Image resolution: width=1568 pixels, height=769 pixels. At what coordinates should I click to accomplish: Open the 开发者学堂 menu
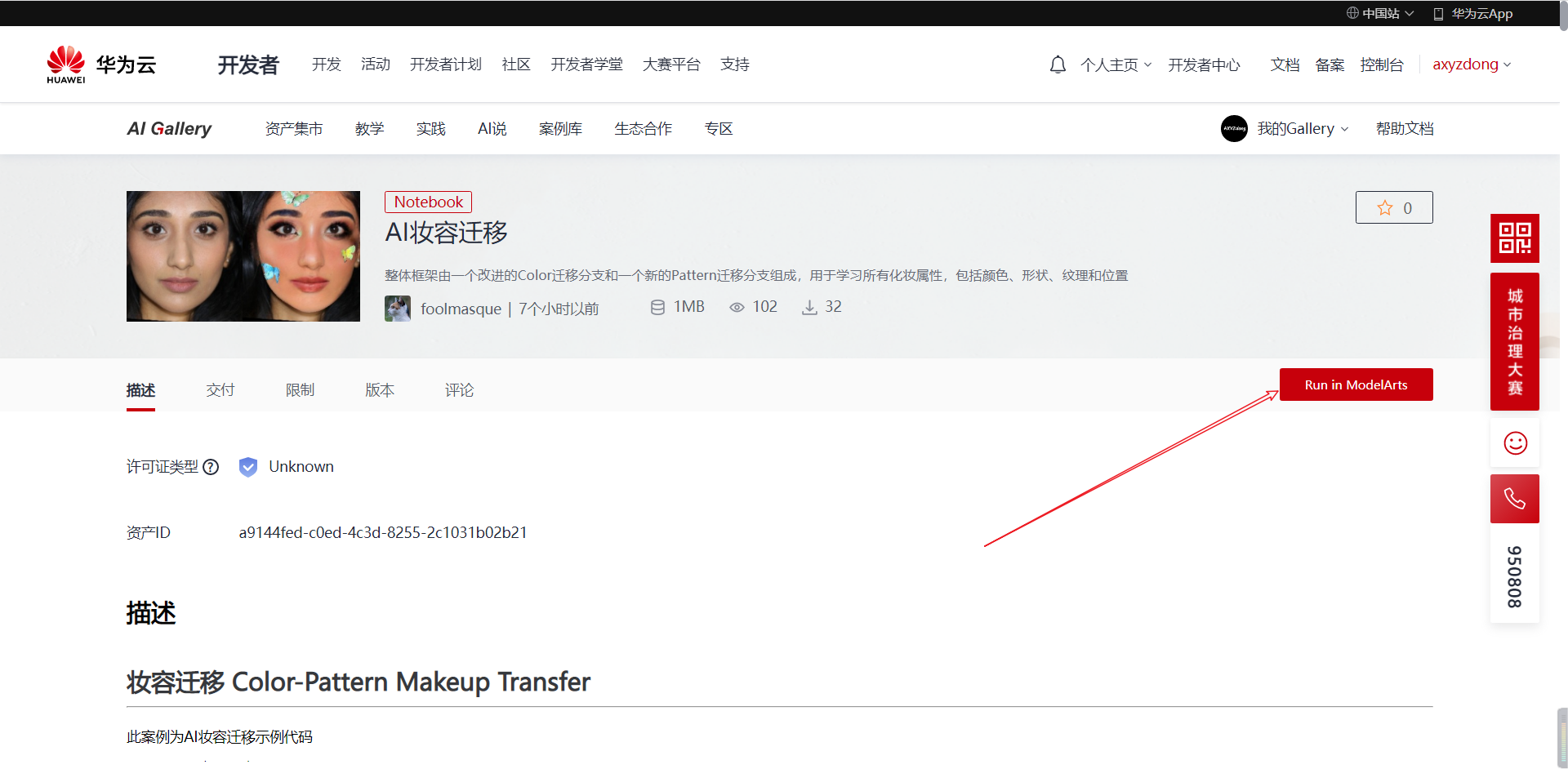(586, 64)
